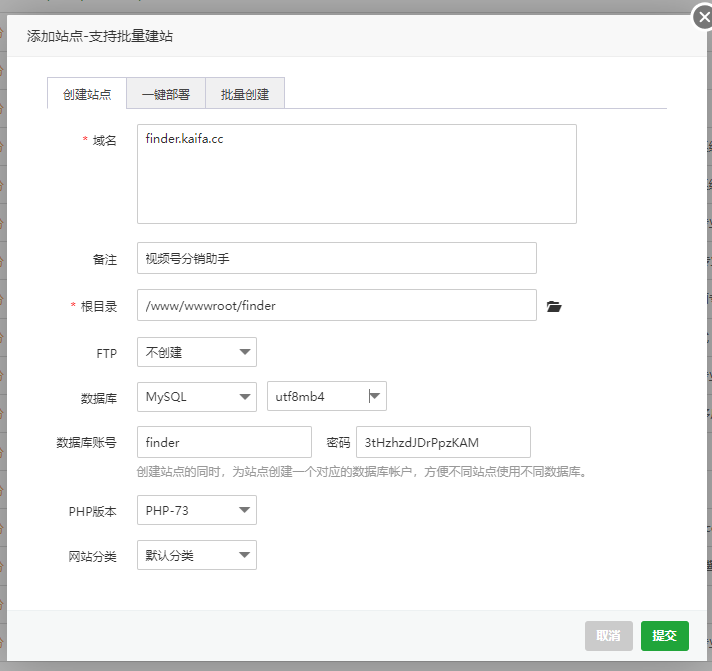Viewport: 712px width, 671px height.
Task: Switch to the 一键部署 tab
Action: 166,94
